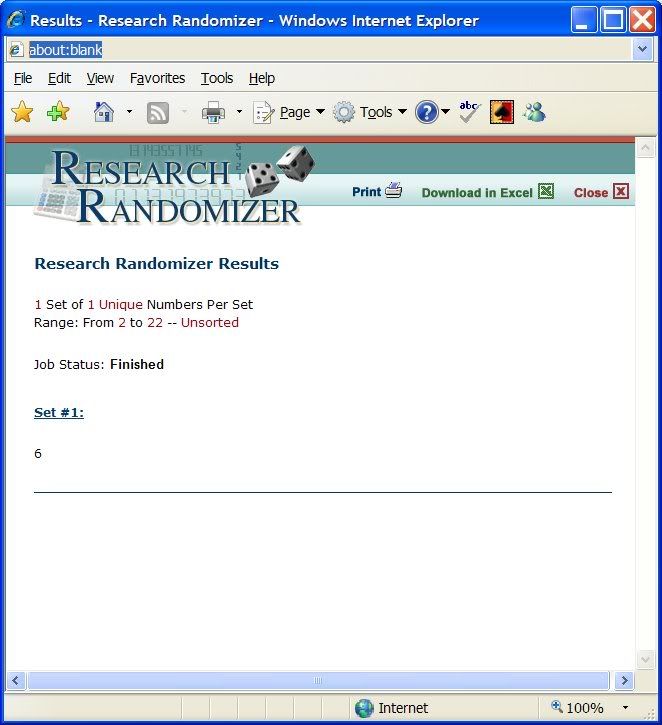This screenshot has height=725, width=662.
Task: Click the Internet zone globe in status bar
Action: (x=364, y=708)
